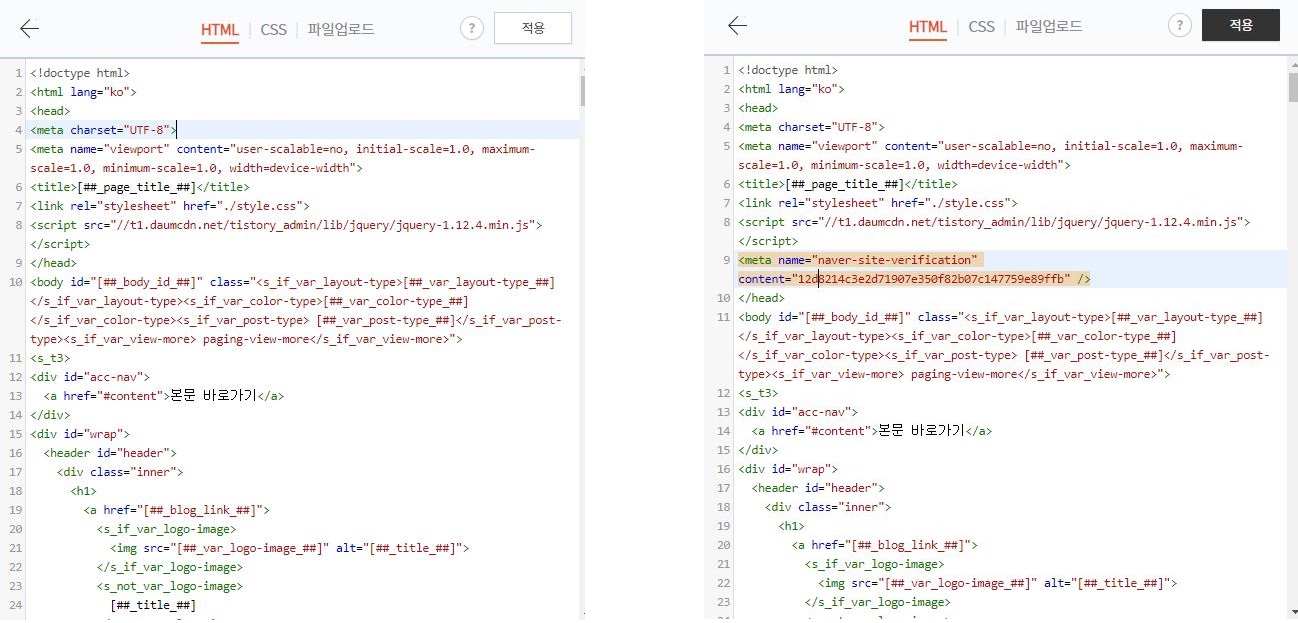Click the link rel="stylesheet" line in the right editor

878,203
